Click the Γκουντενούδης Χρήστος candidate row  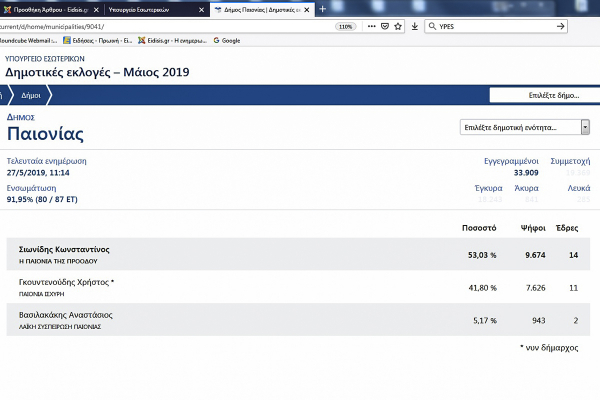[x=300, y=287]
